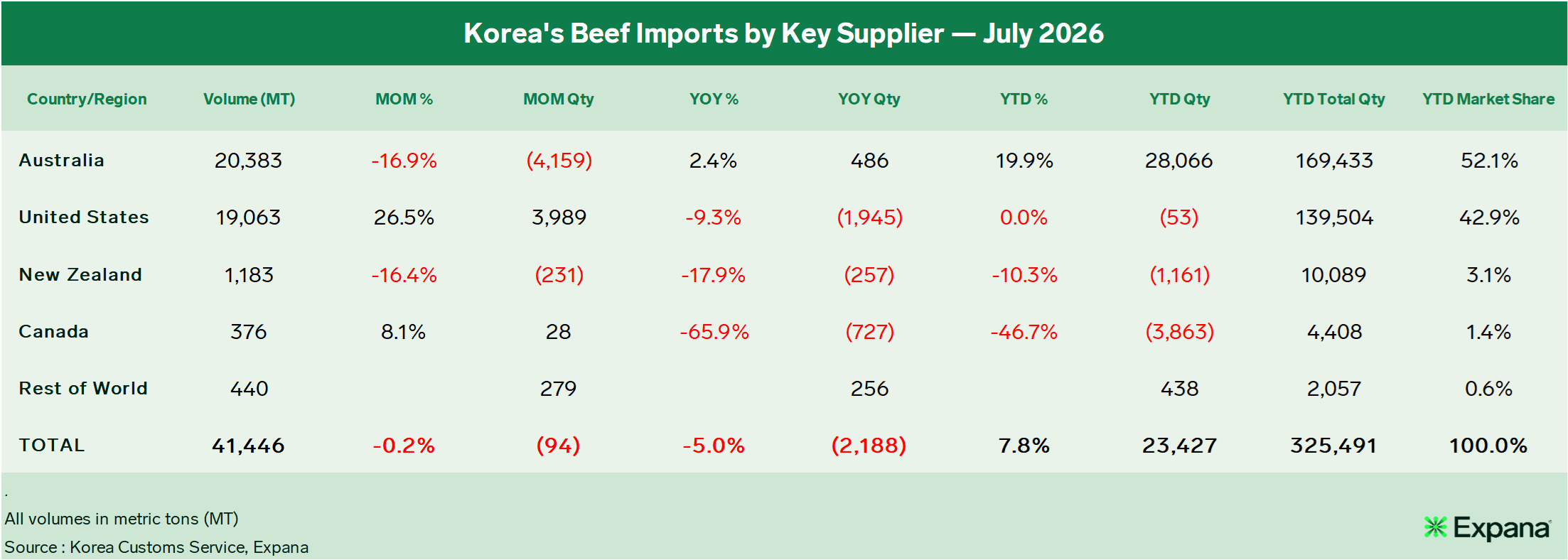Click the Rest of World row label
The image size is (1568, 560).
pyautogui.click(x=83, y=388)
